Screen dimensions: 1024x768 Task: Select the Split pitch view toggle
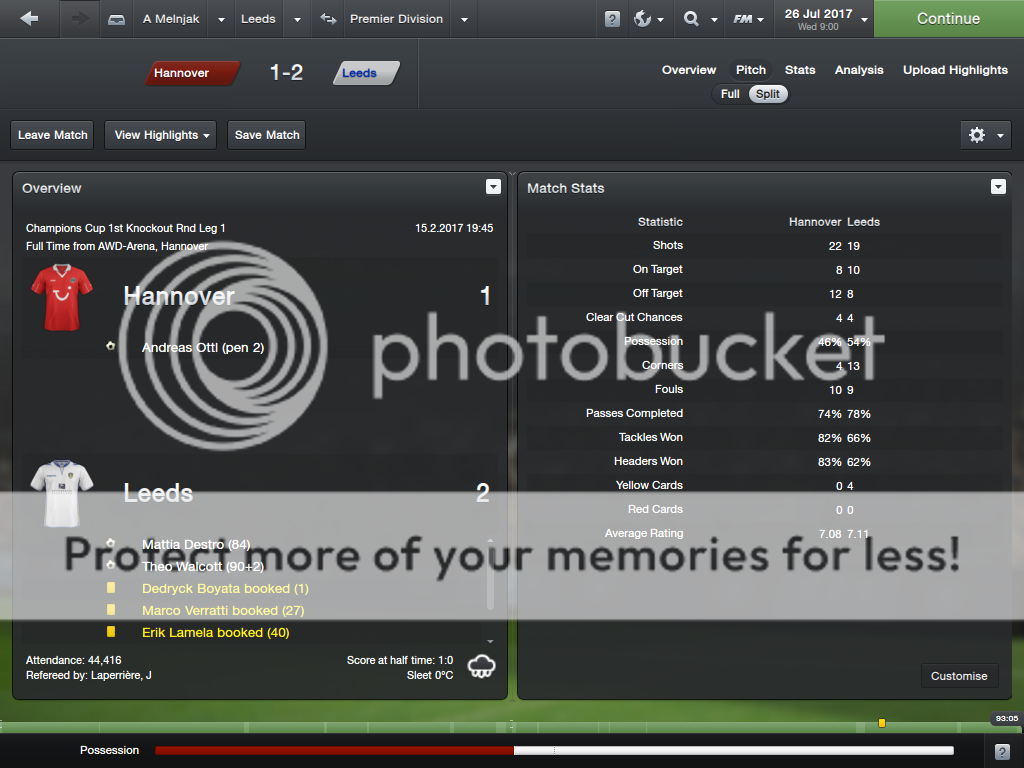768,94
